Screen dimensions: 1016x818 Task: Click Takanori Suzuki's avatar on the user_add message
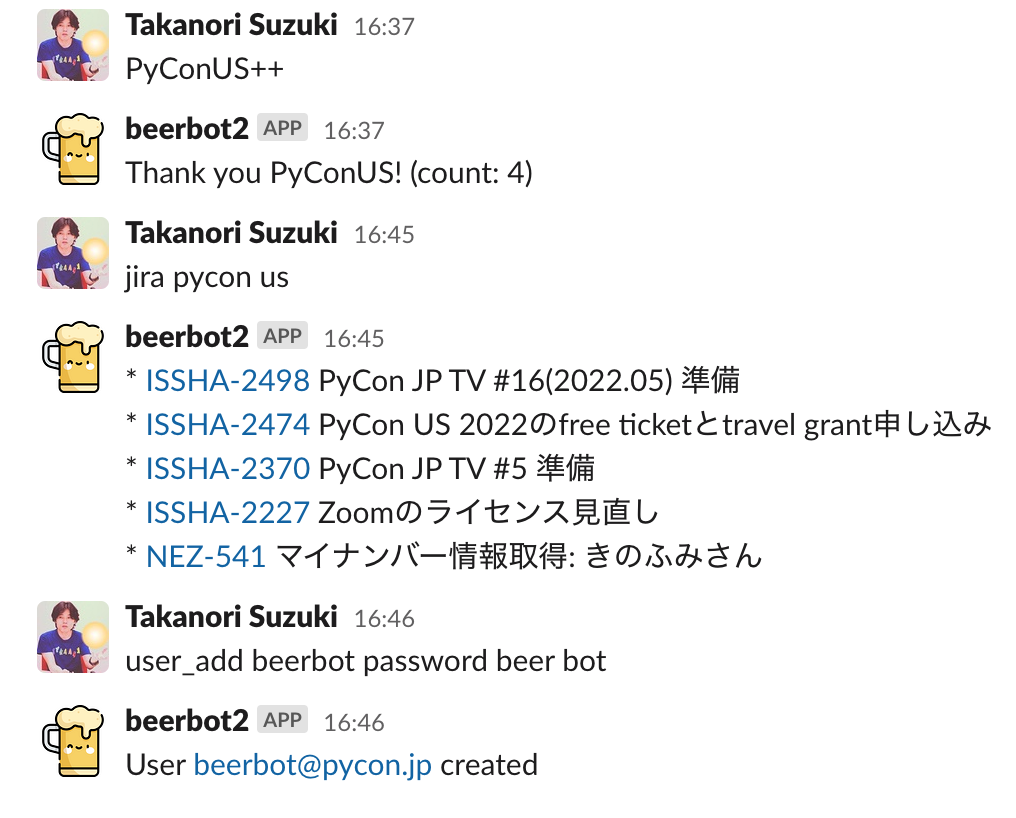(72, 637)
